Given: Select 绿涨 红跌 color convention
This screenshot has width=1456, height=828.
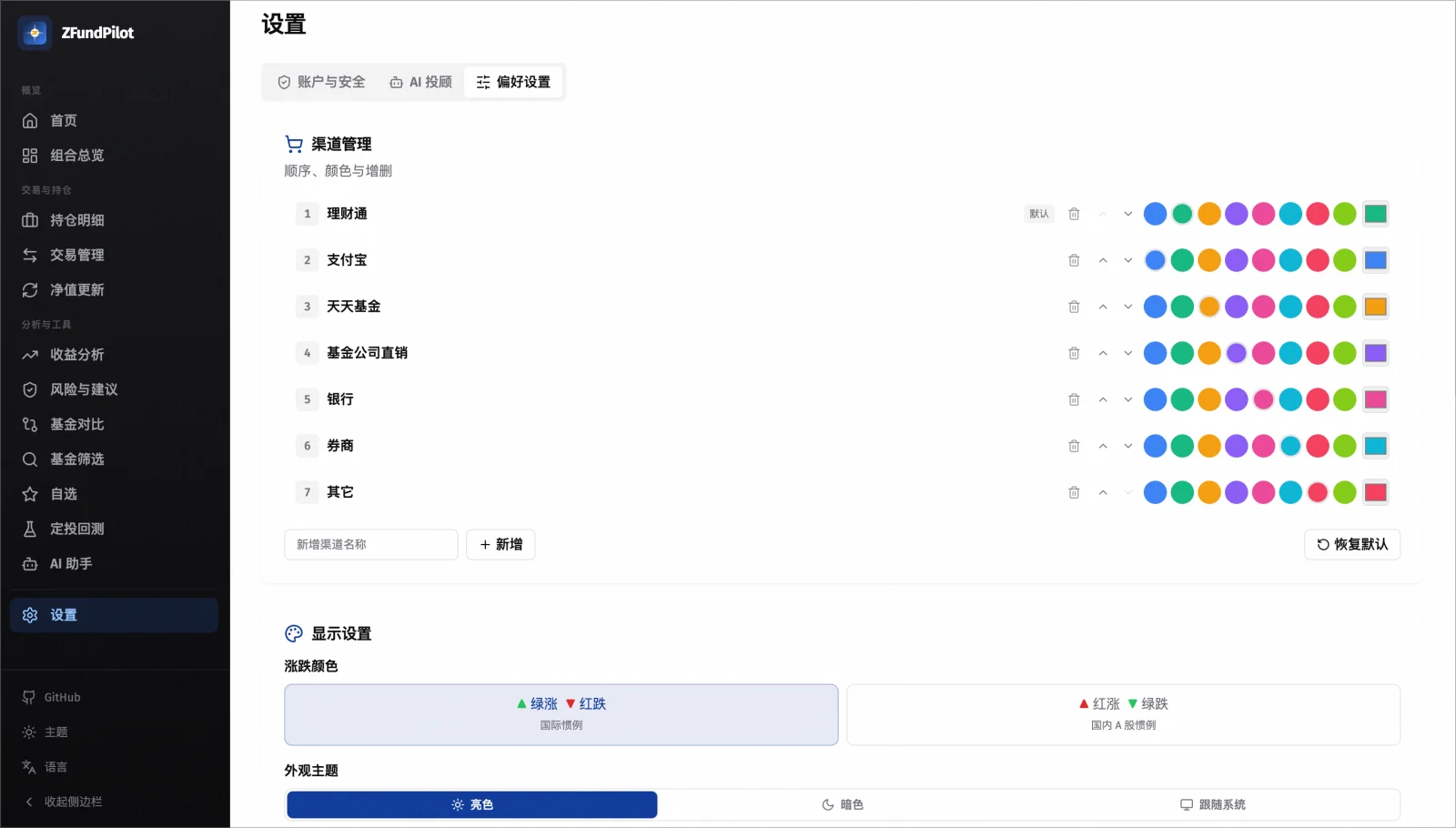Looking at the screenshot, I should [561, 714].
